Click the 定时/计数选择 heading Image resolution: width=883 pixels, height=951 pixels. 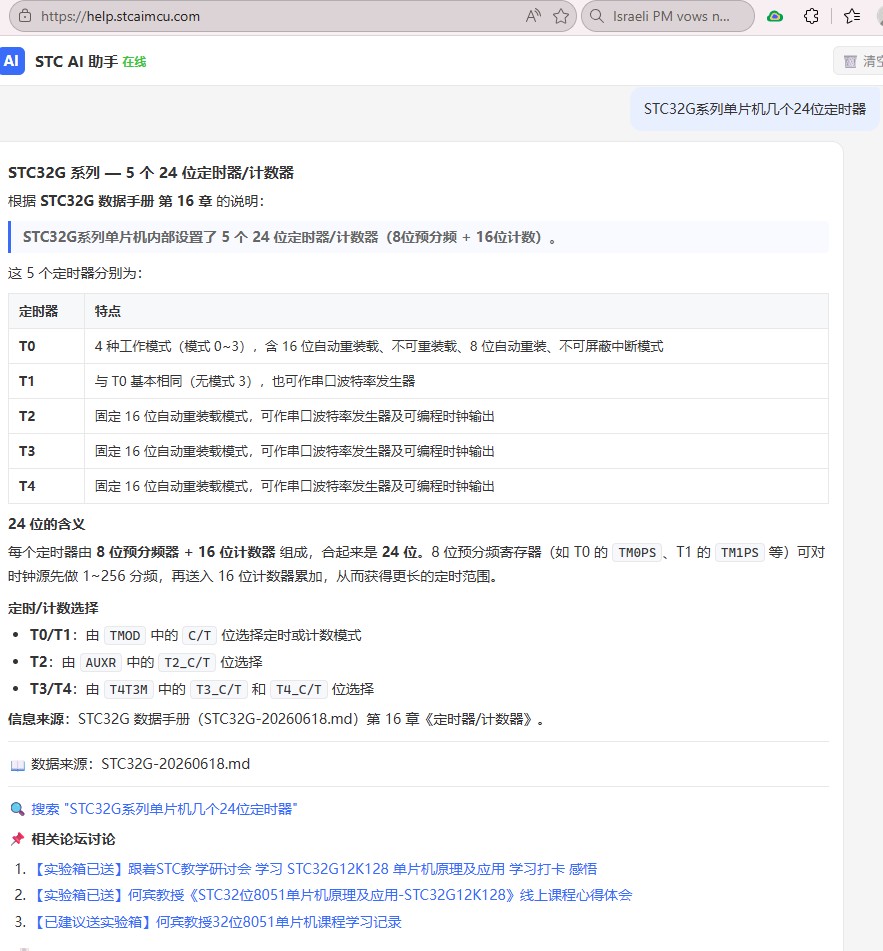(53, 608)
